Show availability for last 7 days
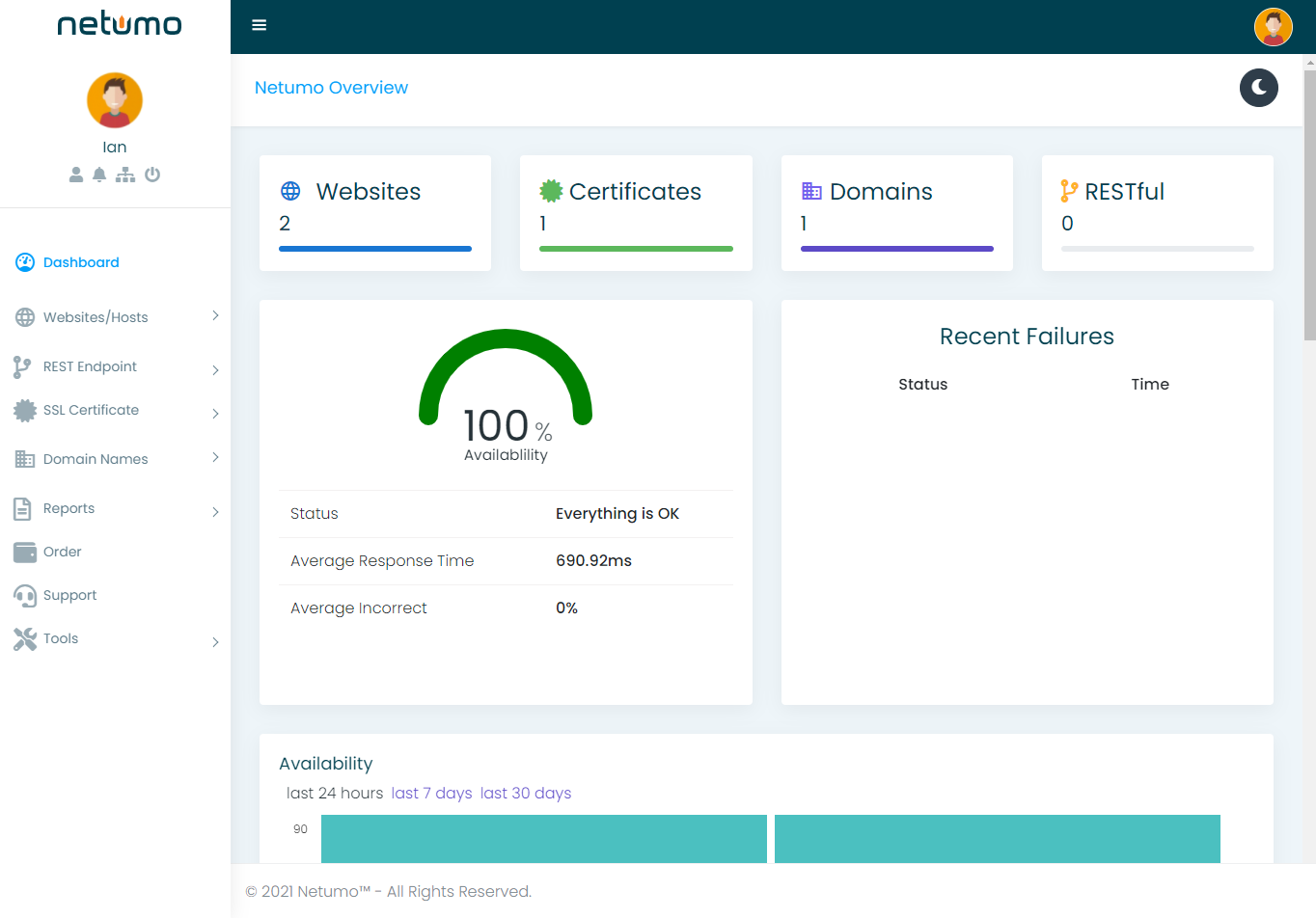This screenshot has height=918, width=1316. 431,793
